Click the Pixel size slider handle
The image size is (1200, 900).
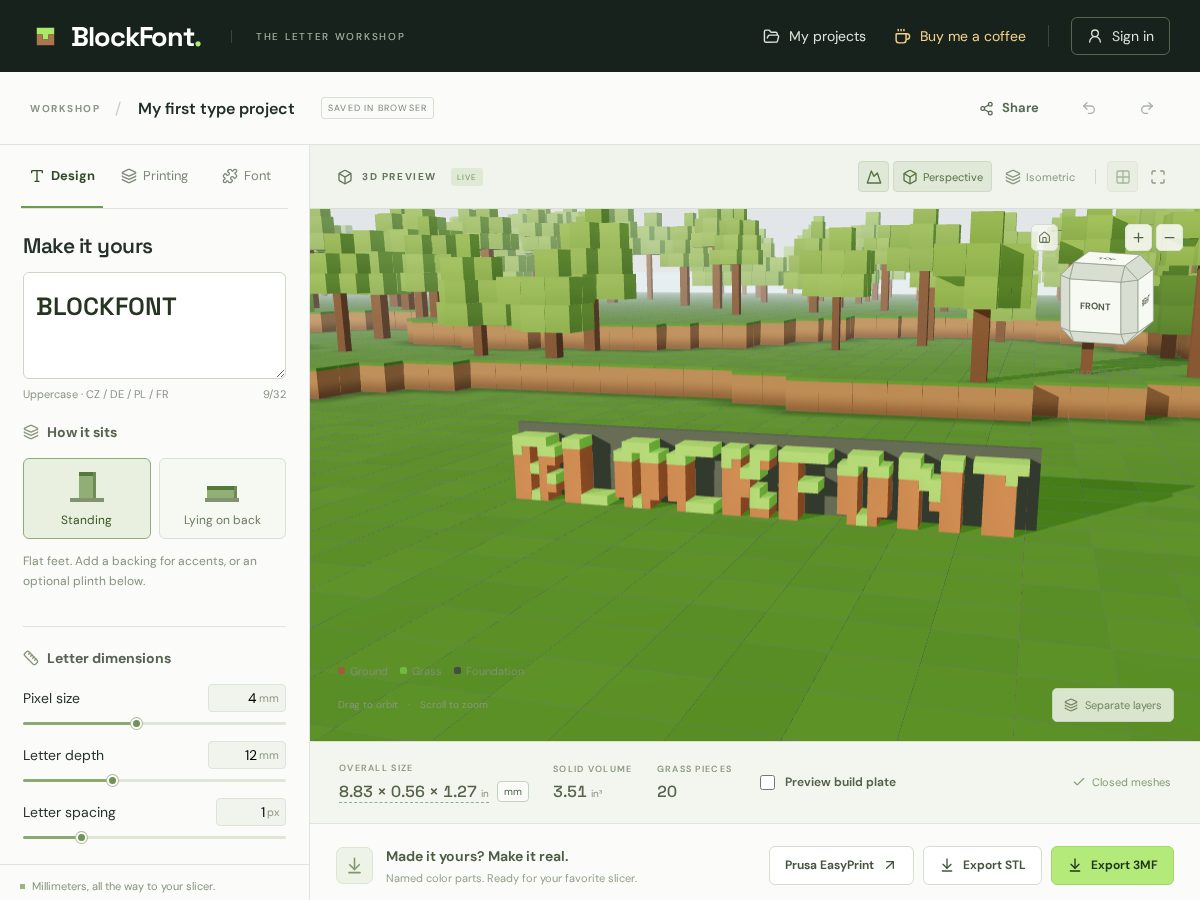coord(137,723)
